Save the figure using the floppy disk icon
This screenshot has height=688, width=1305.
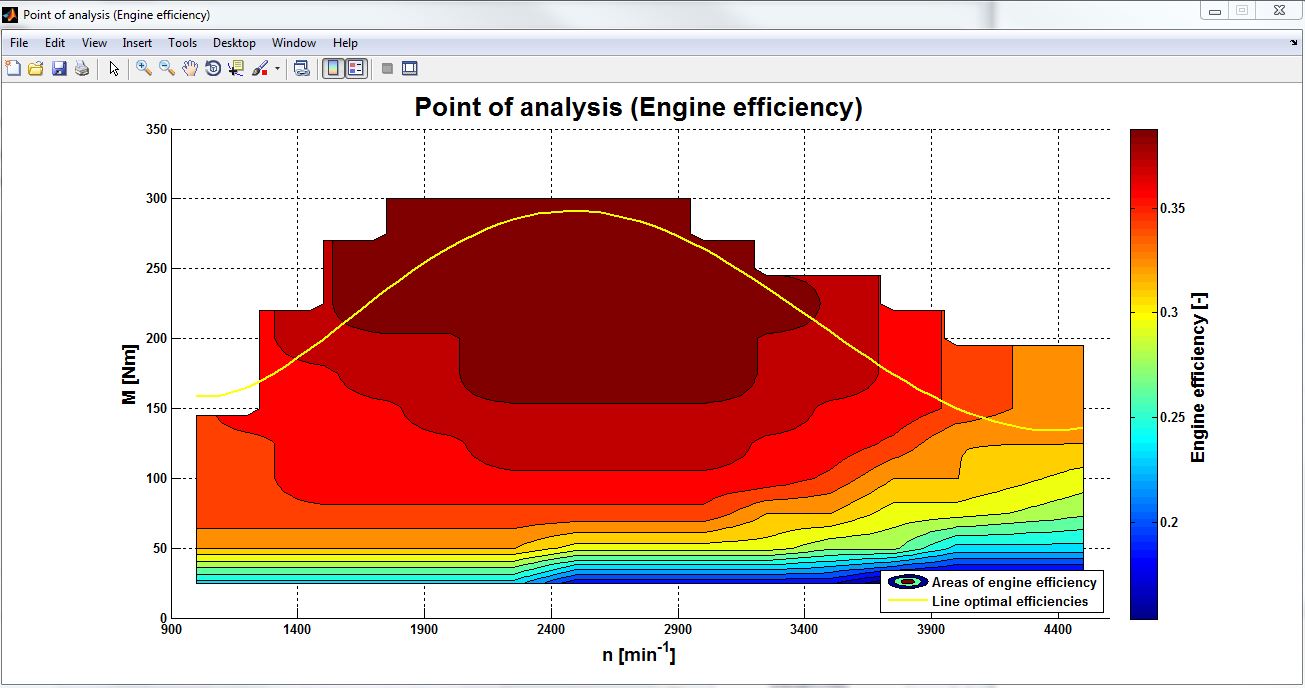click(59, 68)
